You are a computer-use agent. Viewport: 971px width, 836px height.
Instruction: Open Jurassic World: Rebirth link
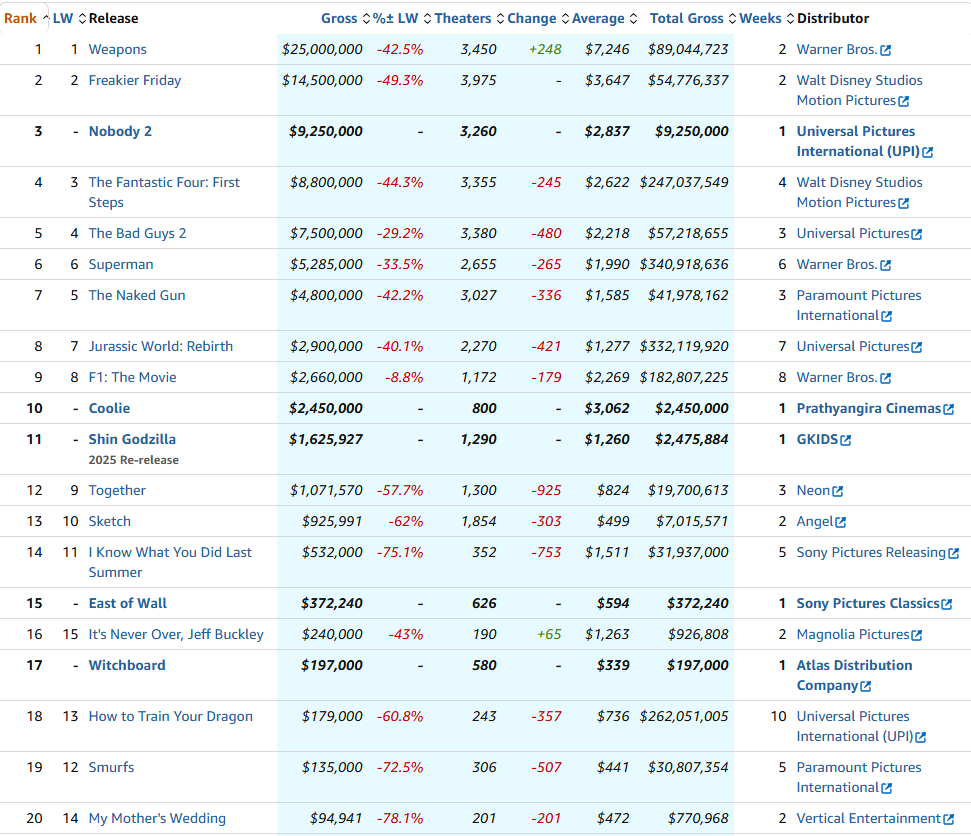coord(160,346)
